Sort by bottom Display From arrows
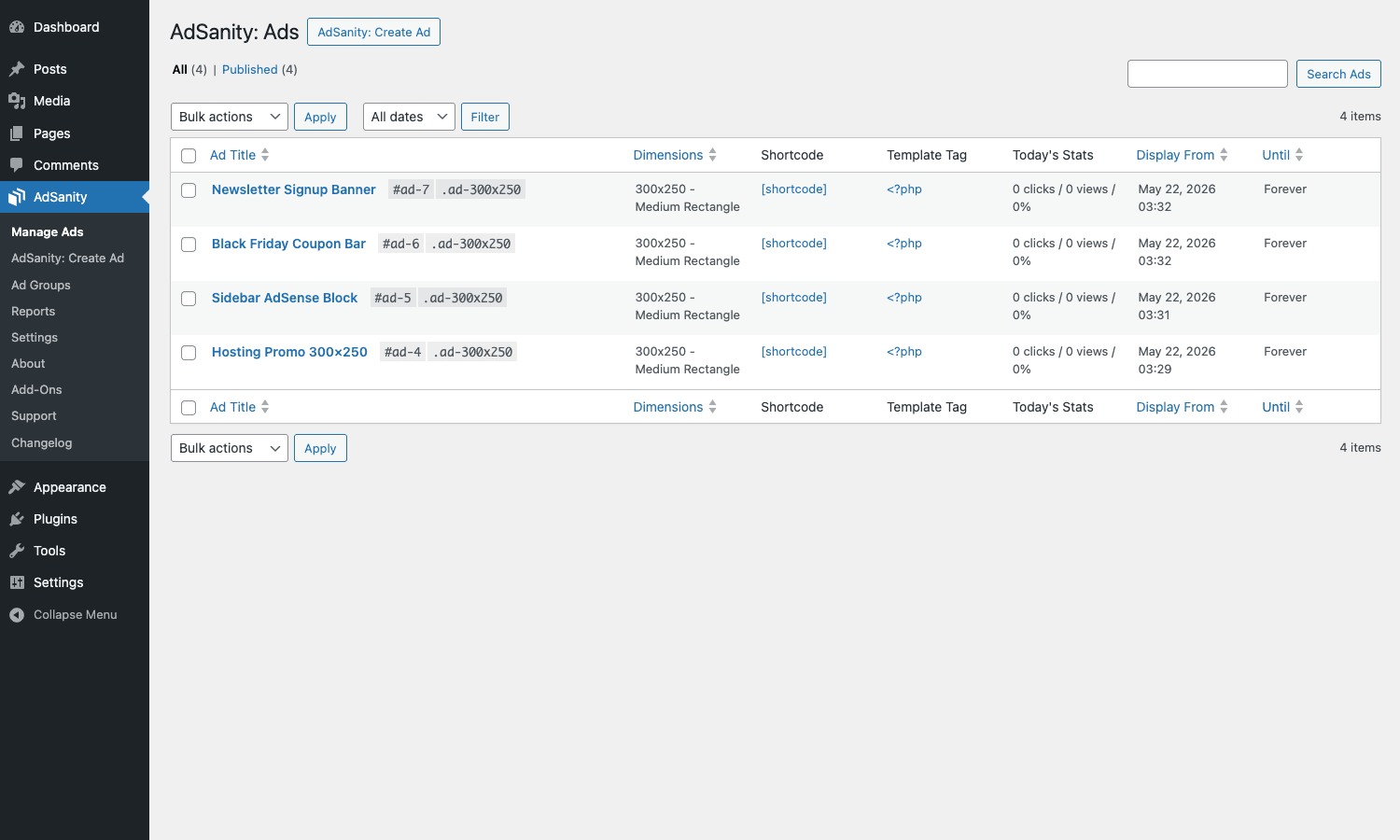 click(1224, 407)
